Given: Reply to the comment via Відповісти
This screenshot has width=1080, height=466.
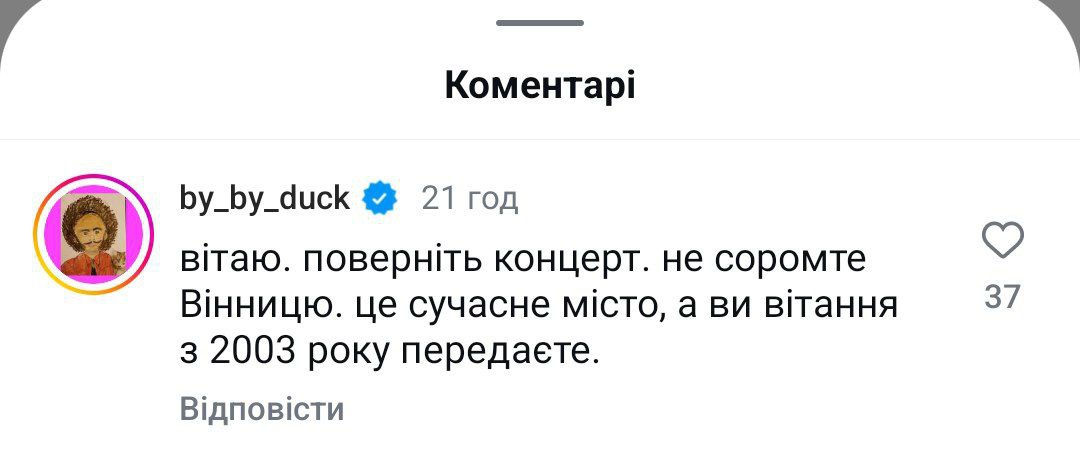Looking at the screenshot, I should pyautogui.click(x=262, y=409).
